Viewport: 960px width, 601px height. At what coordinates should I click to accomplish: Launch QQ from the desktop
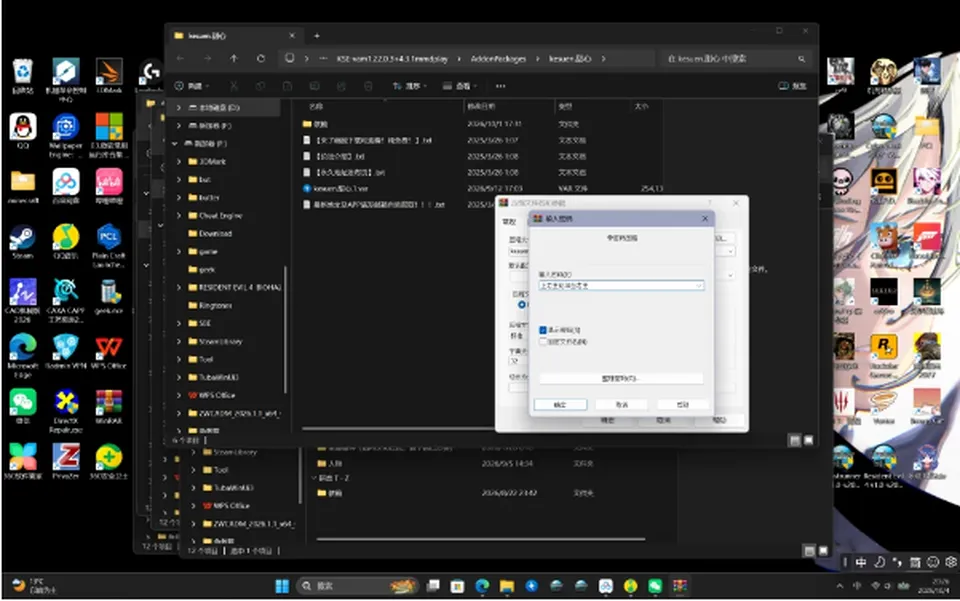point(23,131)
